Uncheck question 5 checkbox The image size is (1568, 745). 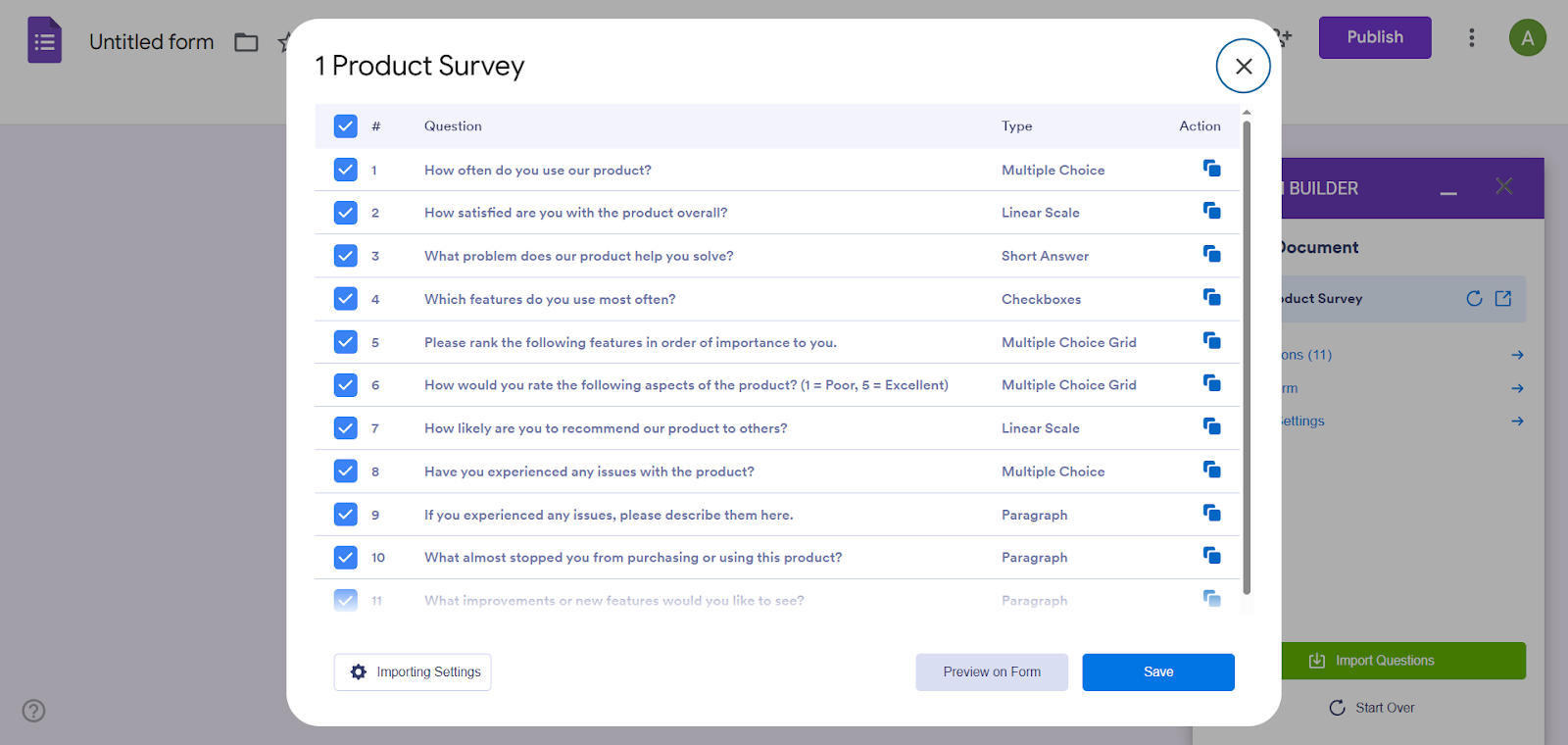(346, 342)
